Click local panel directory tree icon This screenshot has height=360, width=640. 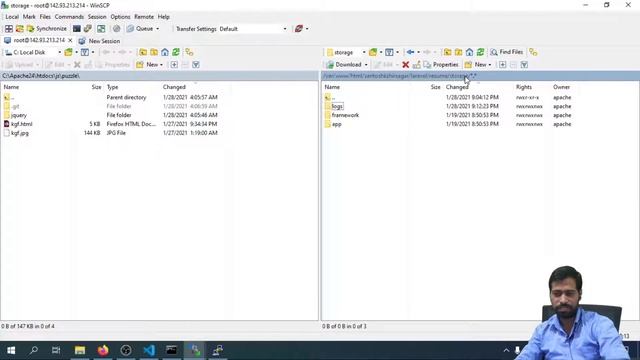pos(189,52)
